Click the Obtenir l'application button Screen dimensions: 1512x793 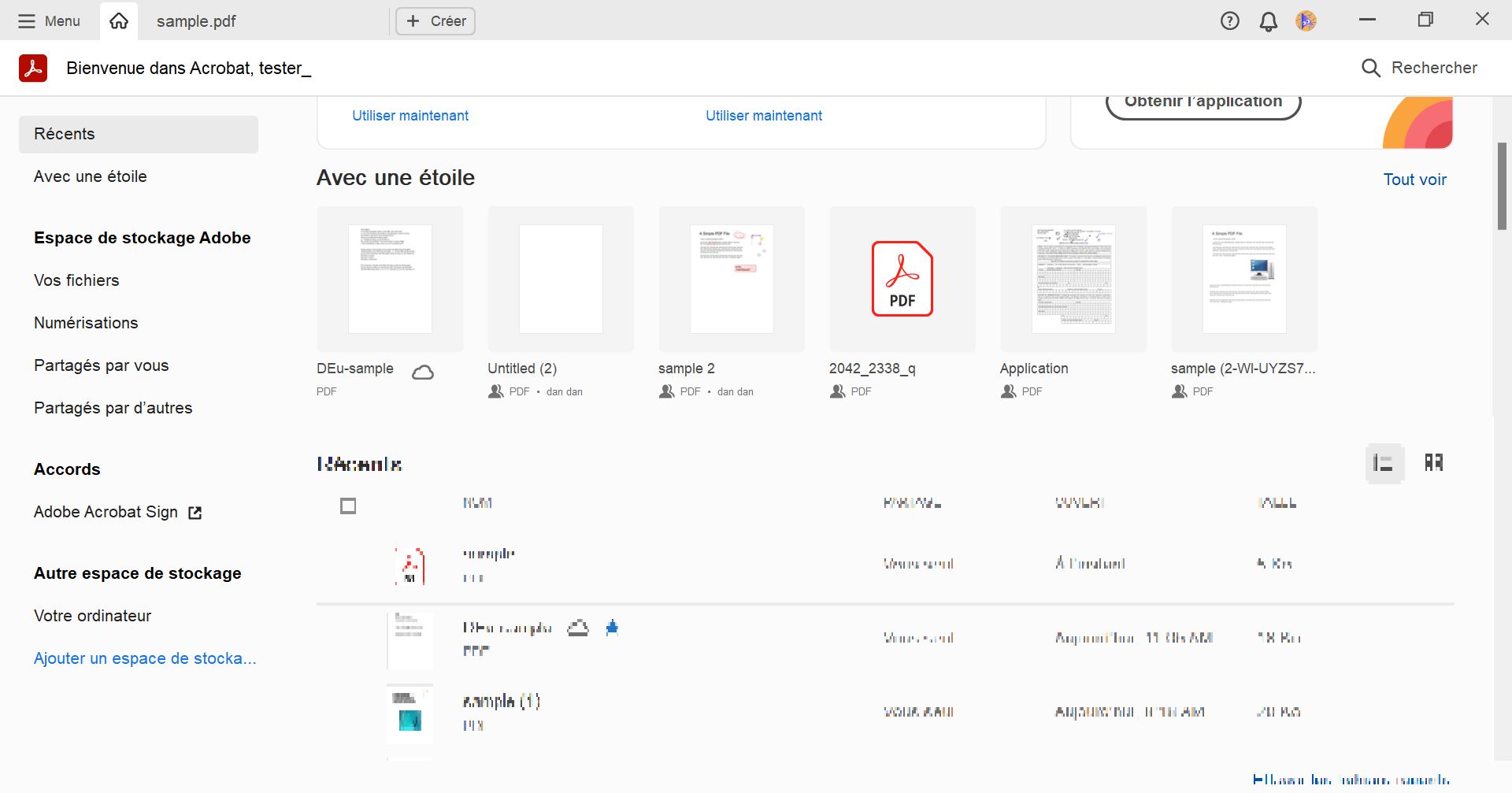(x=1203, y=101)
